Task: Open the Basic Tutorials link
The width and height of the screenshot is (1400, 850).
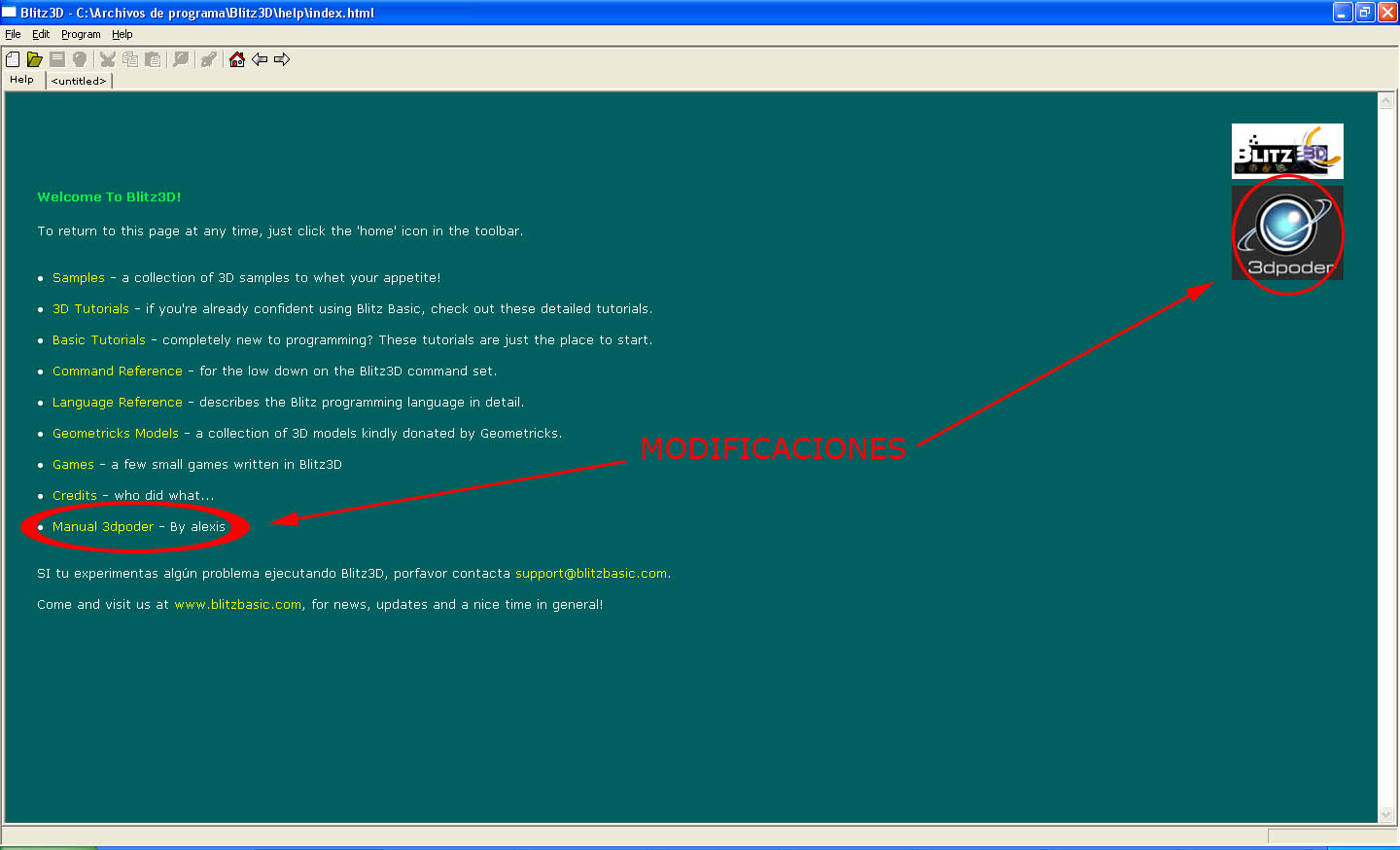Action: [x=99, y=340]
